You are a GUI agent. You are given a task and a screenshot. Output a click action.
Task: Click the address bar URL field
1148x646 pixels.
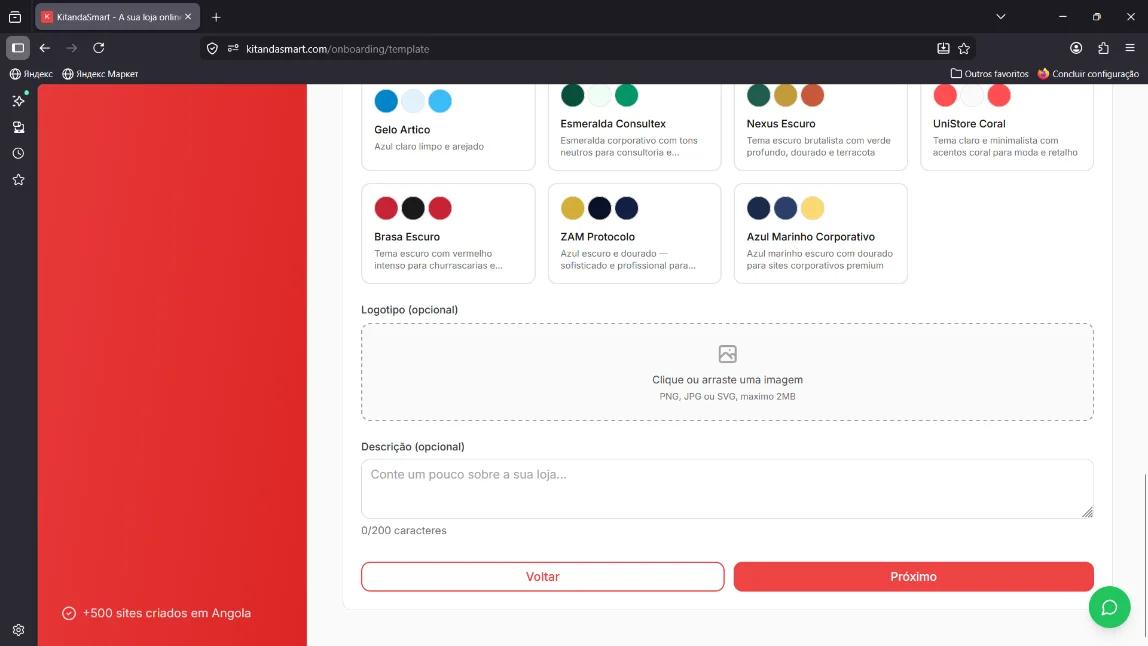(x=586, y=49)
